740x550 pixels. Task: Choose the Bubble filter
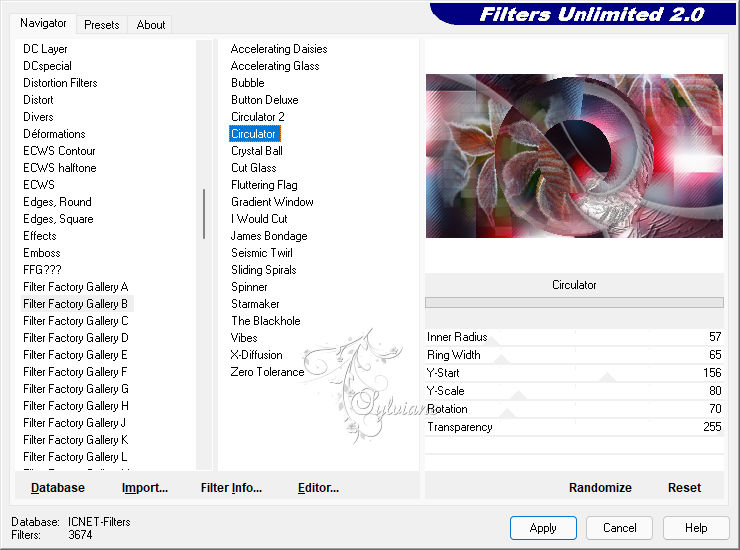pos(248,83)
